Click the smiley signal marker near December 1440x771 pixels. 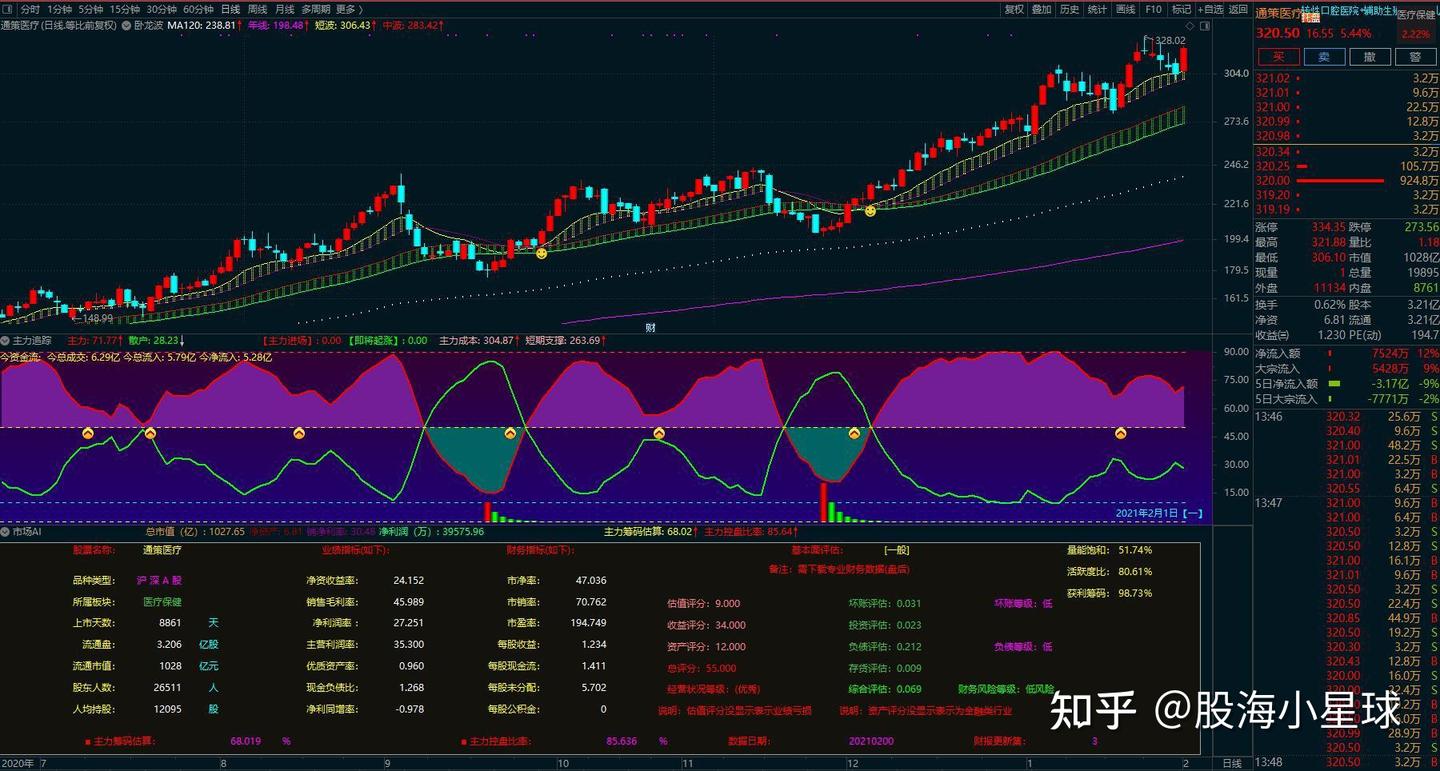870,211
